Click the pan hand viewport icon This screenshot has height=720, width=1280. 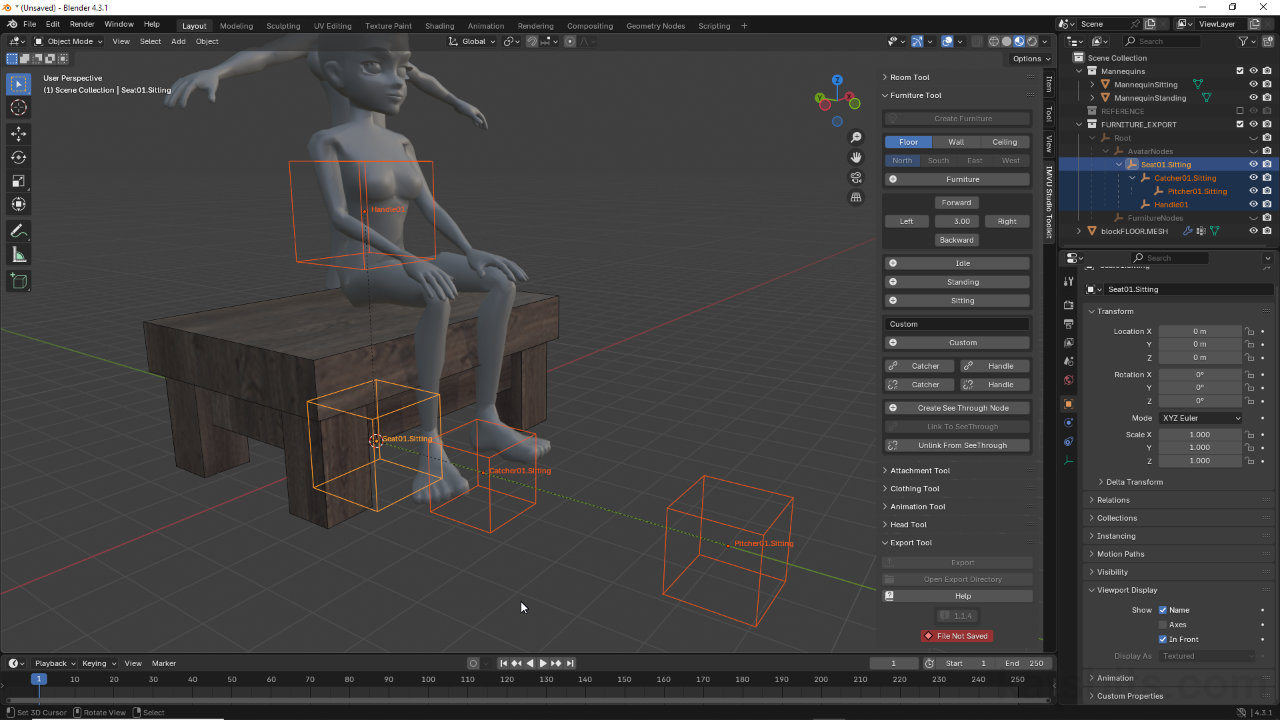click(x=856, y=157)
